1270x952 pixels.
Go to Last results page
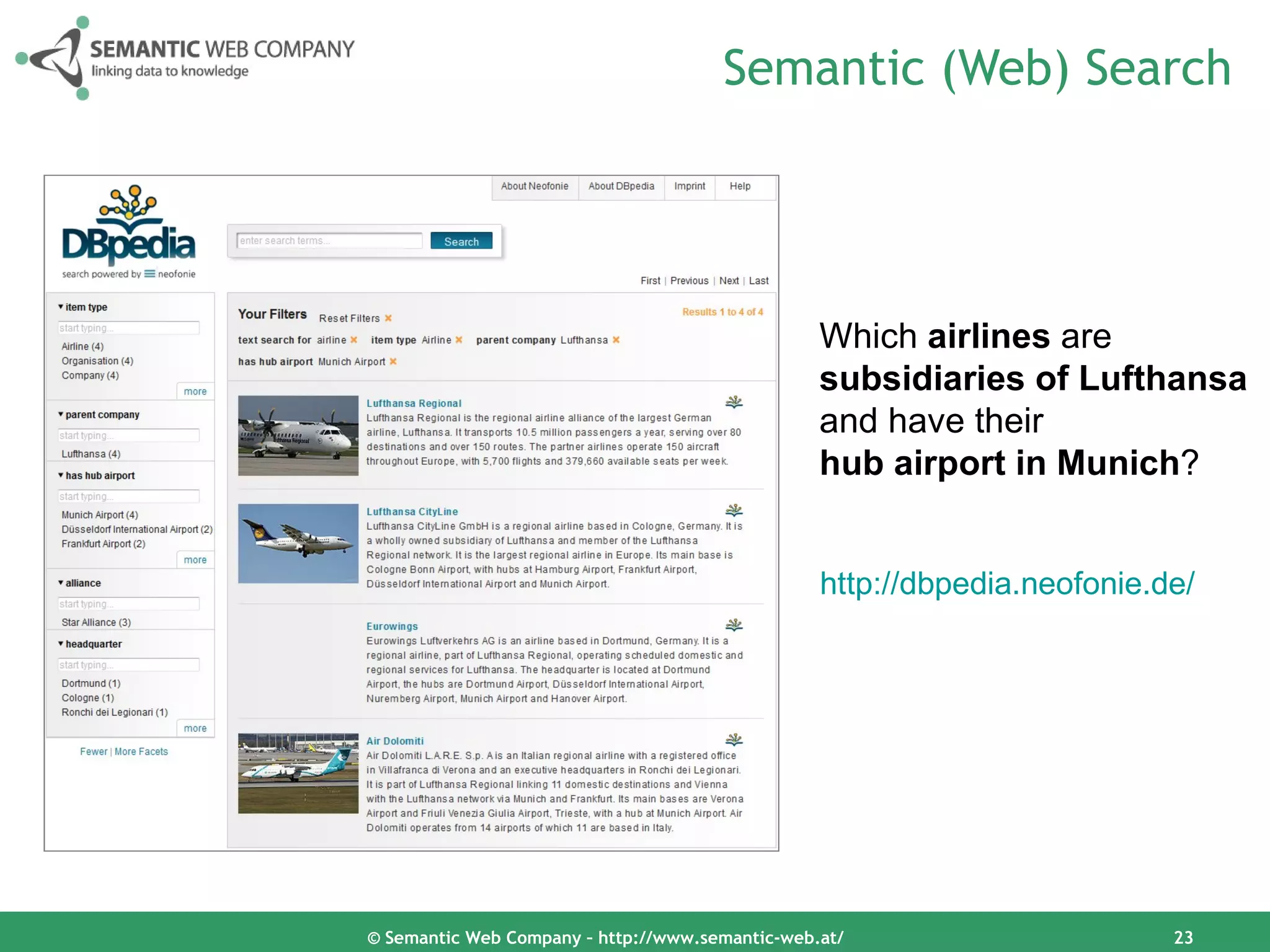[758, 281]
